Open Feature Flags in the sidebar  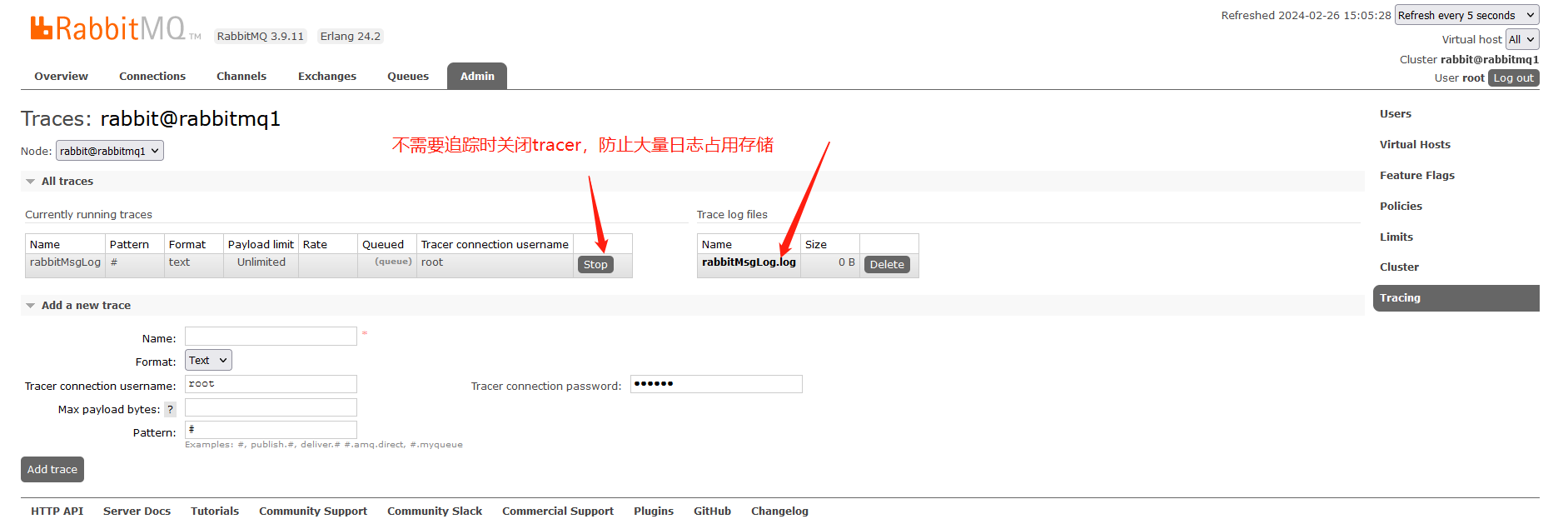1416,175
